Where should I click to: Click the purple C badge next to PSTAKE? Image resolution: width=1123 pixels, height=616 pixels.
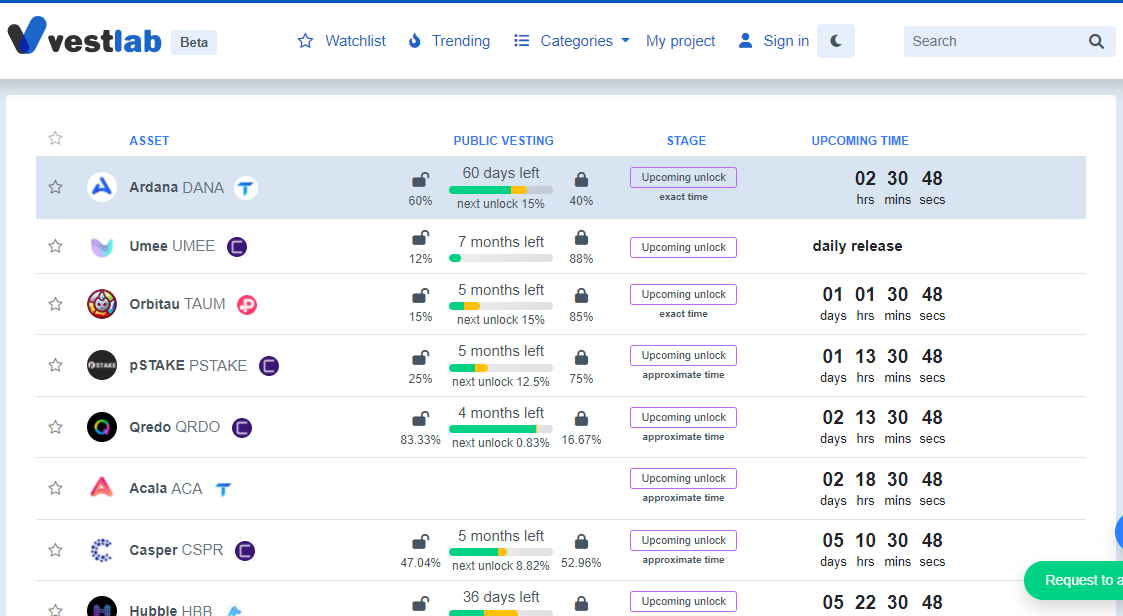269,366
